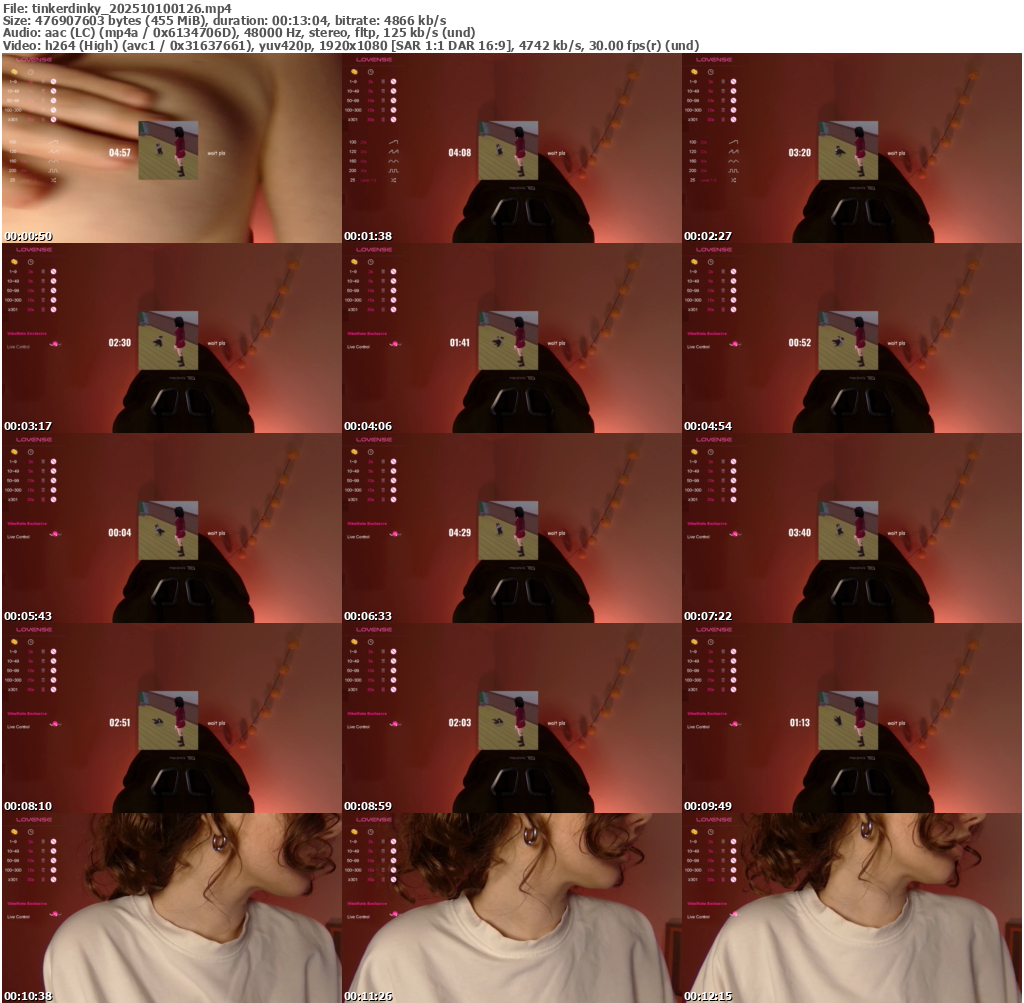
Task: Click the on-screen countdown reading 02:51
Action: (x=120, y=723)
